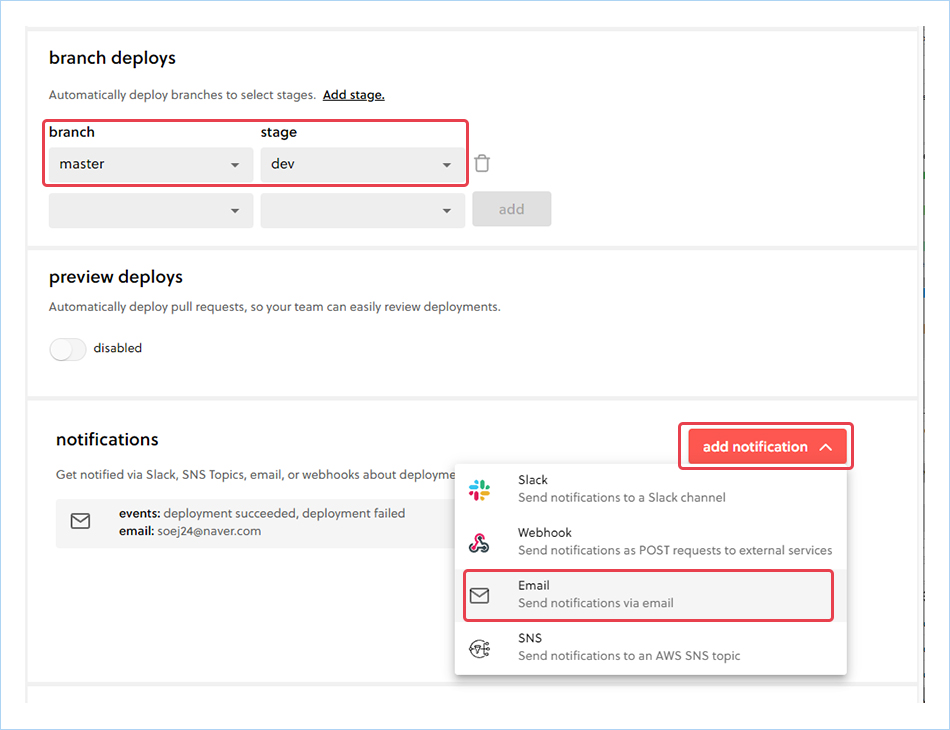Click envelope icon of existing email notification
This screenshot has width=950, height=730.
[x=80, y=521]
